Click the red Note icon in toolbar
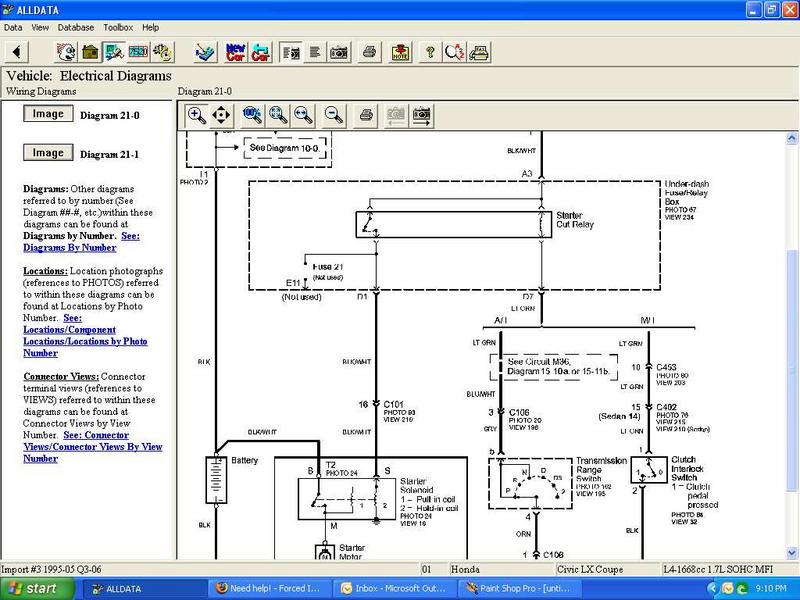The height and width of the screenshot is (600, 800). [x=400, y=51]
